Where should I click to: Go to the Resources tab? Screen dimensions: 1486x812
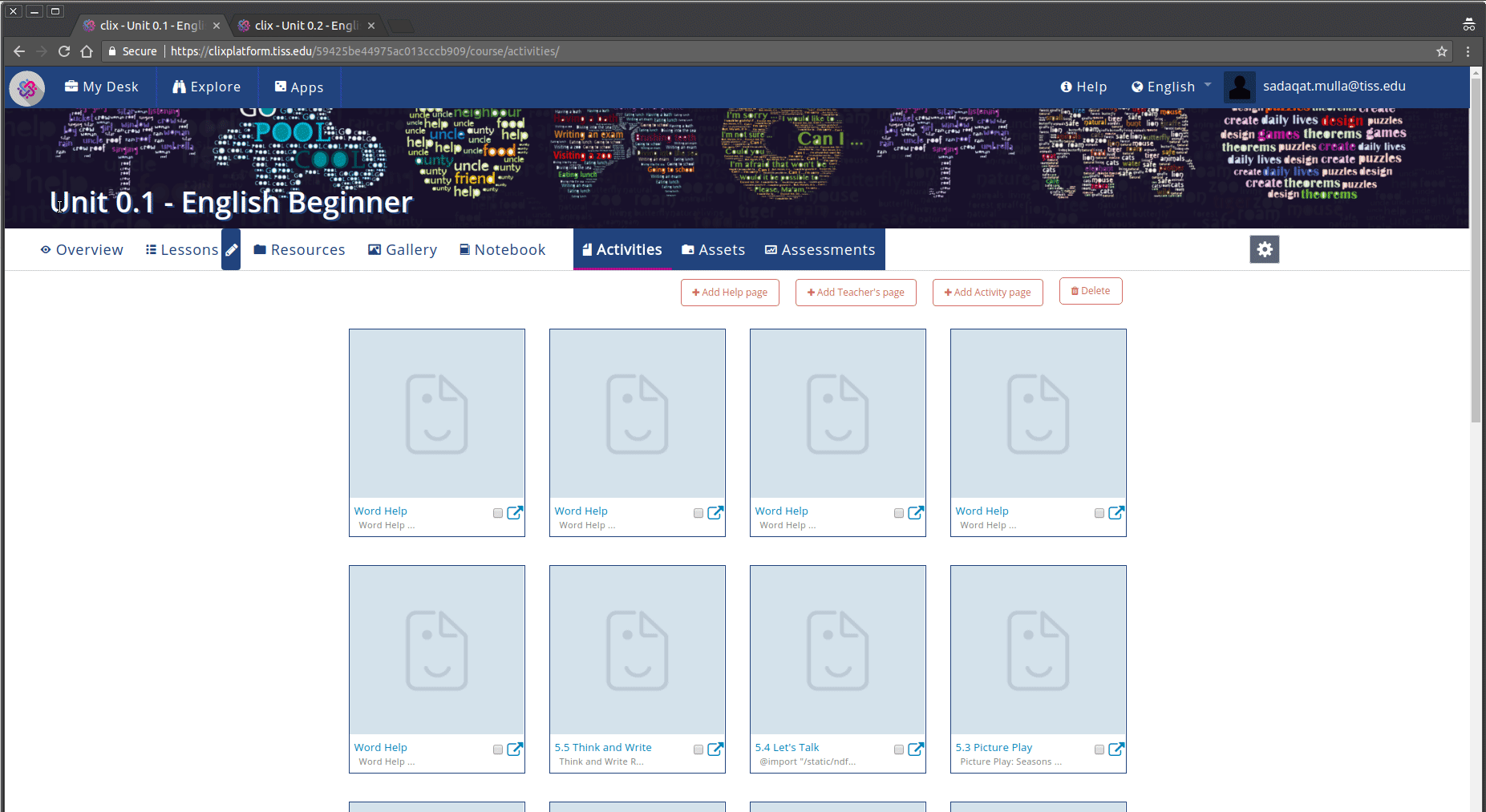(x=299, y=250)
